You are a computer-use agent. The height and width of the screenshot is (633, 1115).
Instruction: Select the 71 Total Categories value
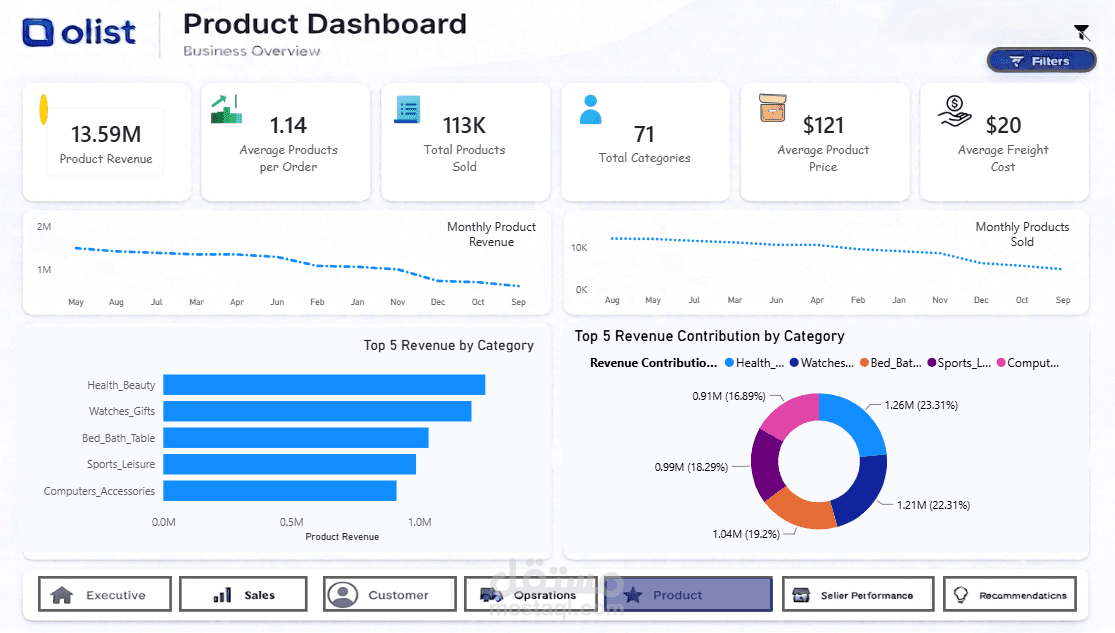644,134
